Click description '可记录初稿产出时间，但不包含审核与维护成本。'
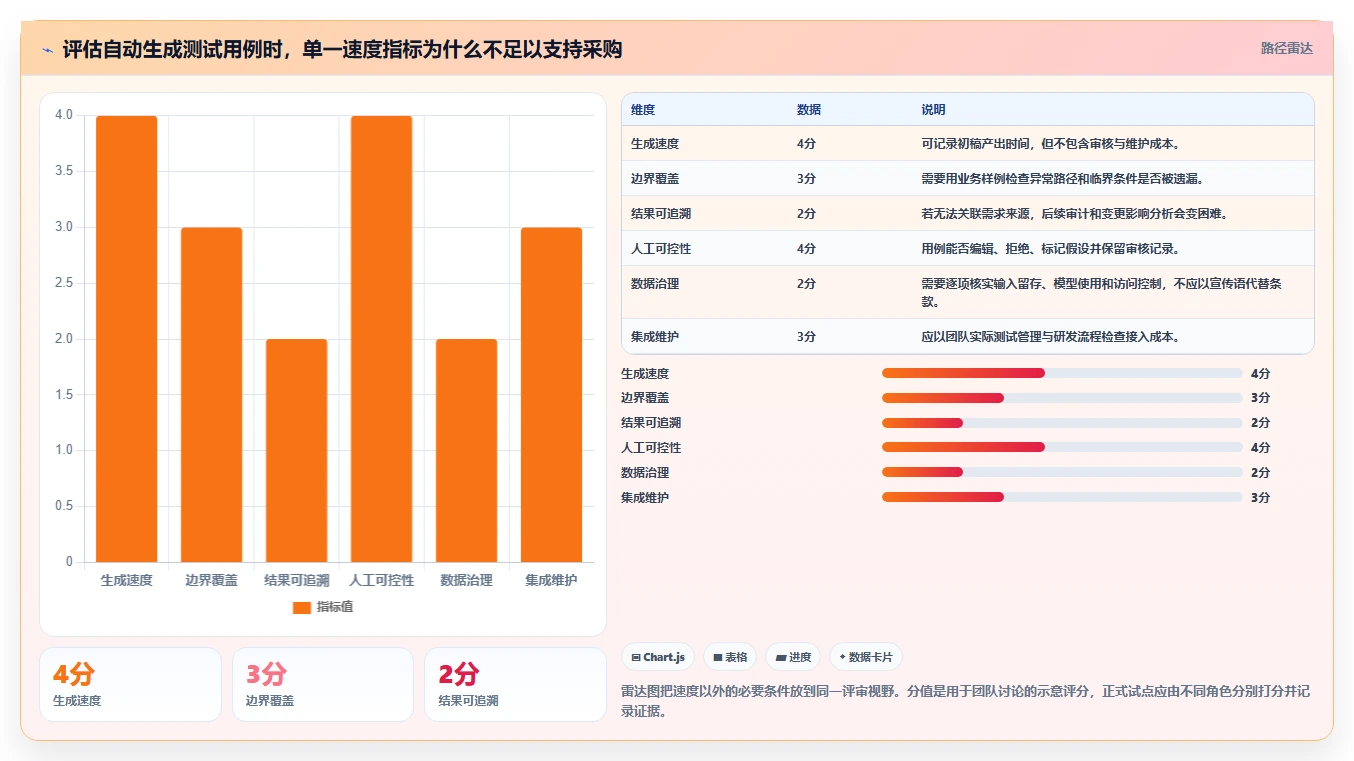The height and width of the screenshot is (761, 1354). pyautogui.click(x=1051, y=144)
